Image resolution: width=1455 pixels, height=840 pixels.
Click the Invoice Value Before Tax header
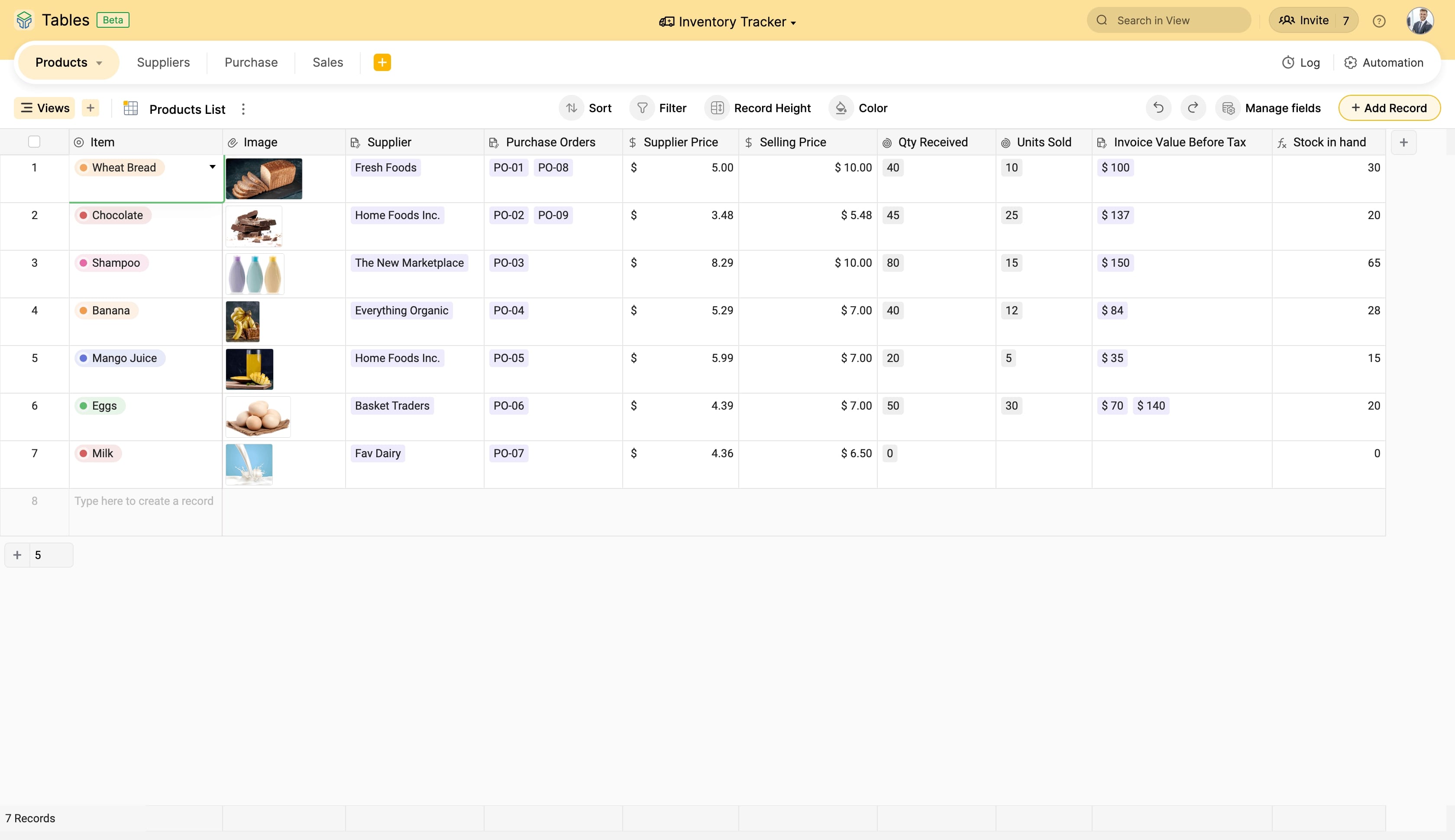(x=1182, y=142)
